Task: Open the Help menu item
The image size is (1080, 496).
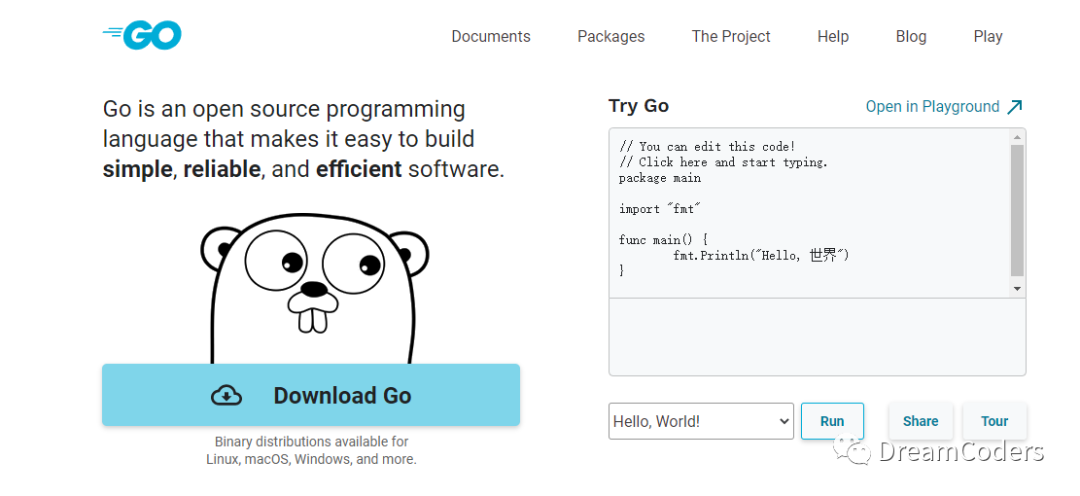Action: tap(833, 37)
